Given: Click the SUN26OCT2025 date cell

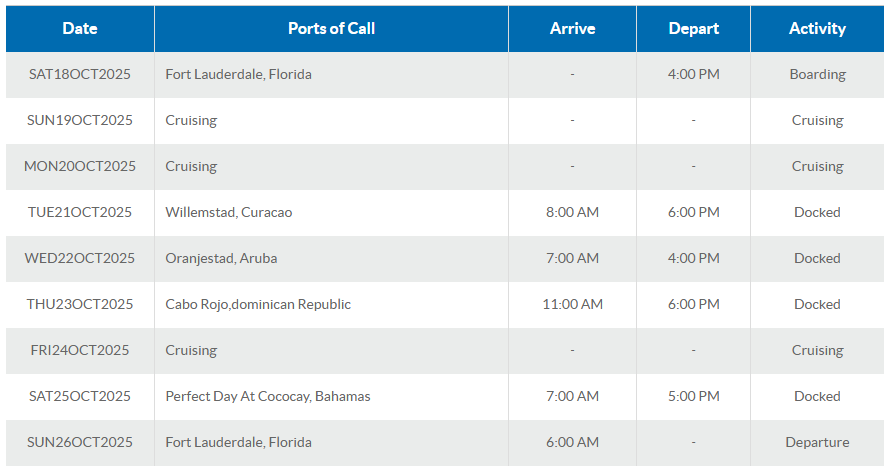Looking at the screenshot, I should click(x=80, y=442).
